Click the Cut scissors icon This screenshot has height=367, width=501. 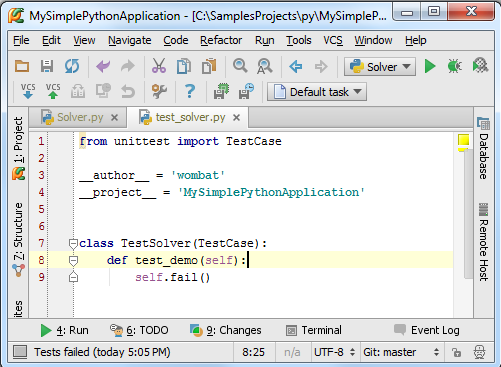(159, 66)
